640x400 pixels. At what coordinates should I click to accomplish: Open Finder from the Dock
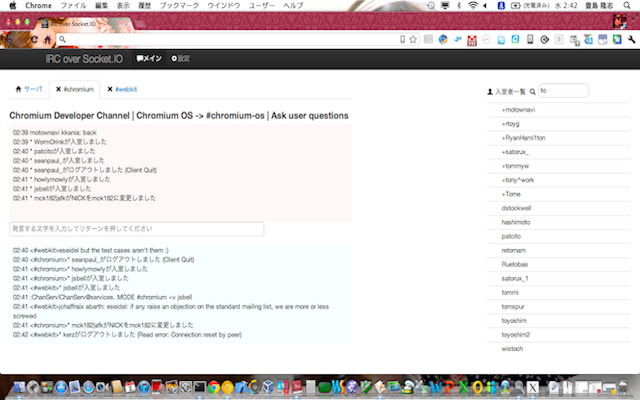[x=19, y=387]
